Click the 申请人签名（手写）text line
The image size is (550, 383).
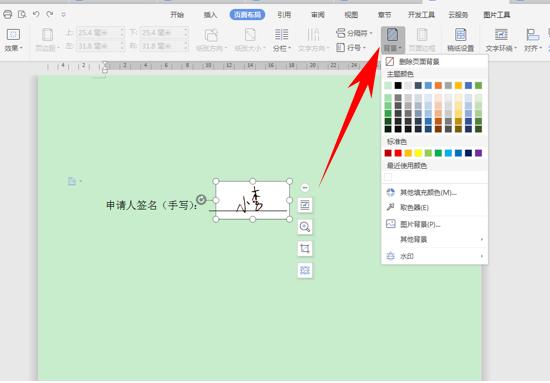[152, 205]
